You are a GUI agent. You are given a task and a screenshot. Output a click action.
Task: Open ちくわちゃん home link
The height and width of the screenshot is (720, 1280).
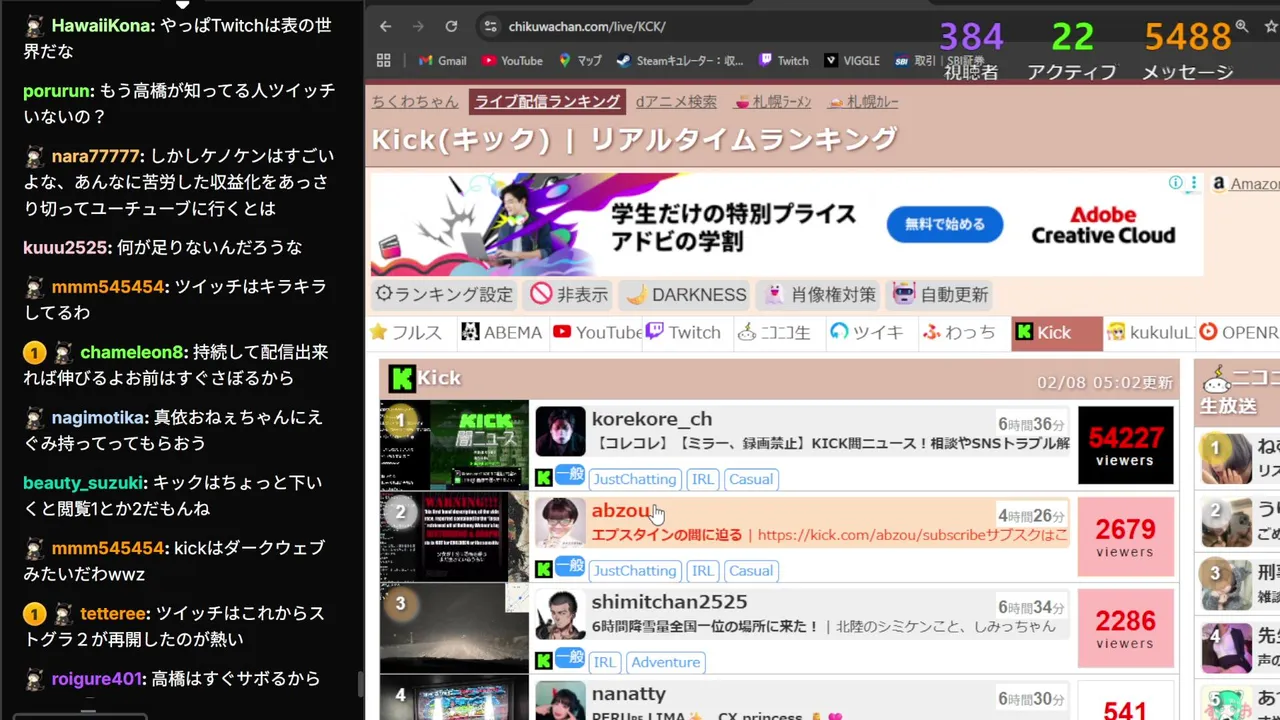point(415,101)
